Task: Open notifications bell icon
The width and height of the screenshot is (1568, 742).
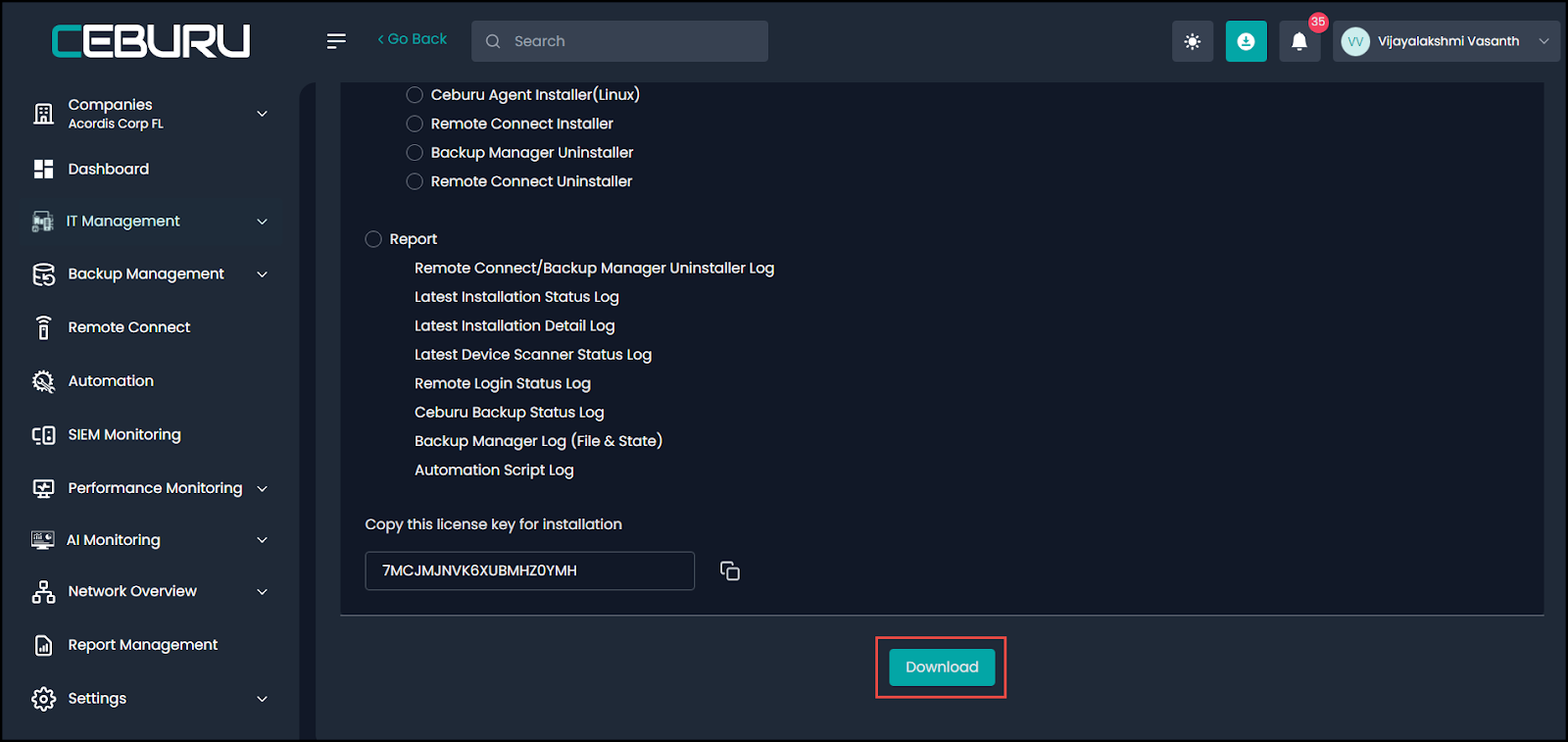Action: pos(1299,41)
